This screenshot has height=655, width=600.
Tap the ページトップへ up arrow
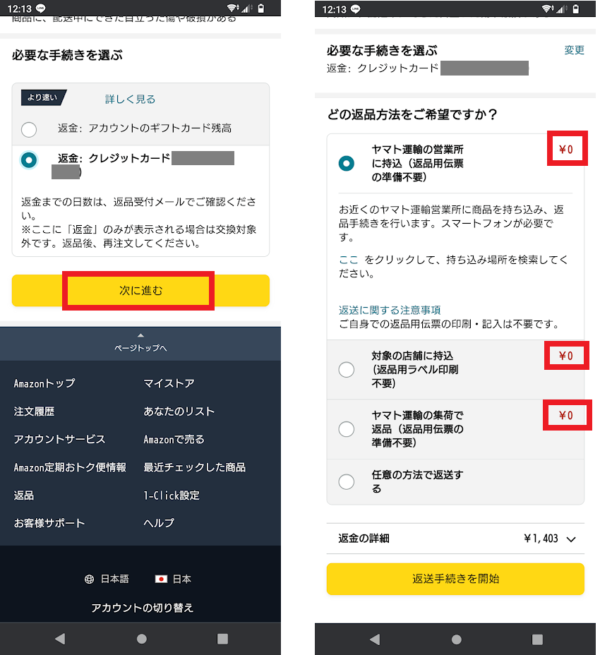click(141, 335)
